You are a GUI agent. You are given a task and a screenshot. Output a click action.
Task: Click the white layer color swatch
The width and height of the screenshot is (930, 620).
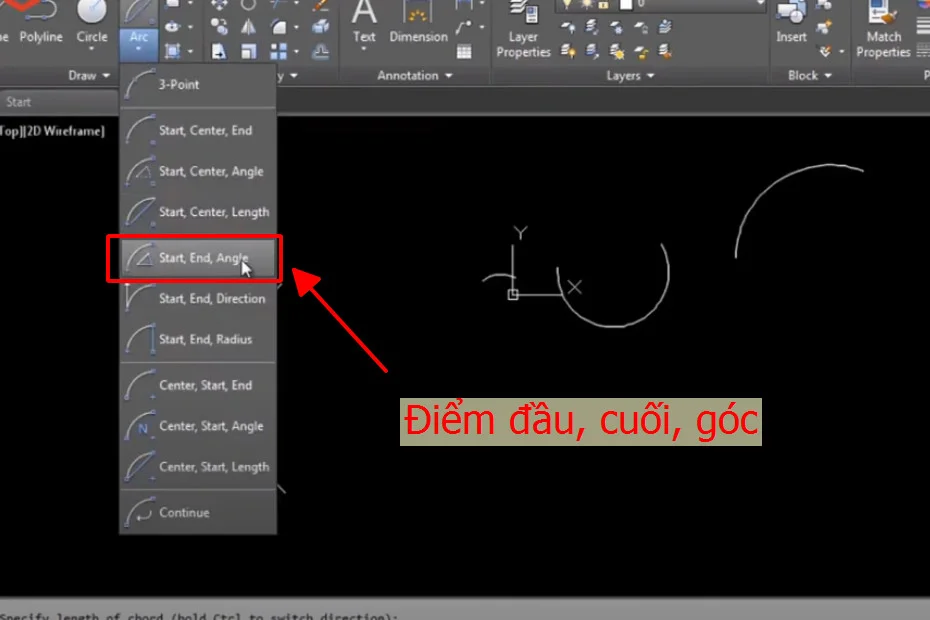point(626,5)
